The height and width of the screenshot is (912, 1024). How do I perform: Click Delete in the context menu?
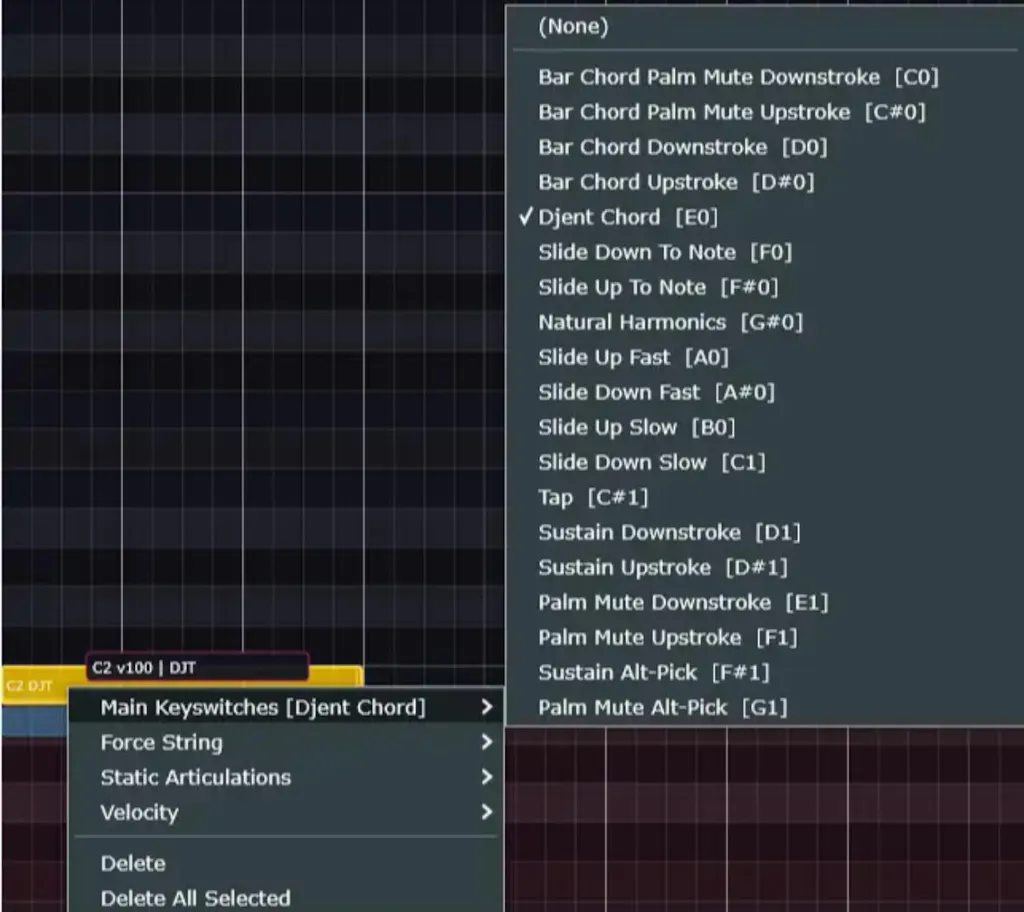coord(133,863)
